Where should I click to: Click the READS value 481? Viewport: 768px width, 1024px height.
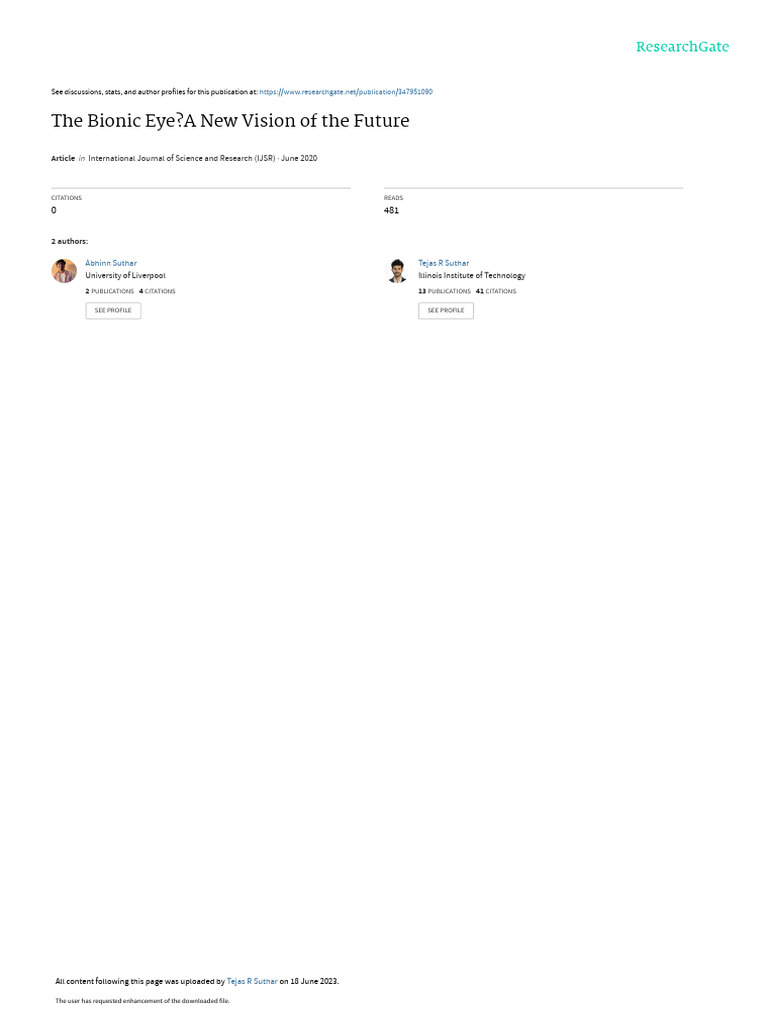[391, 210]
